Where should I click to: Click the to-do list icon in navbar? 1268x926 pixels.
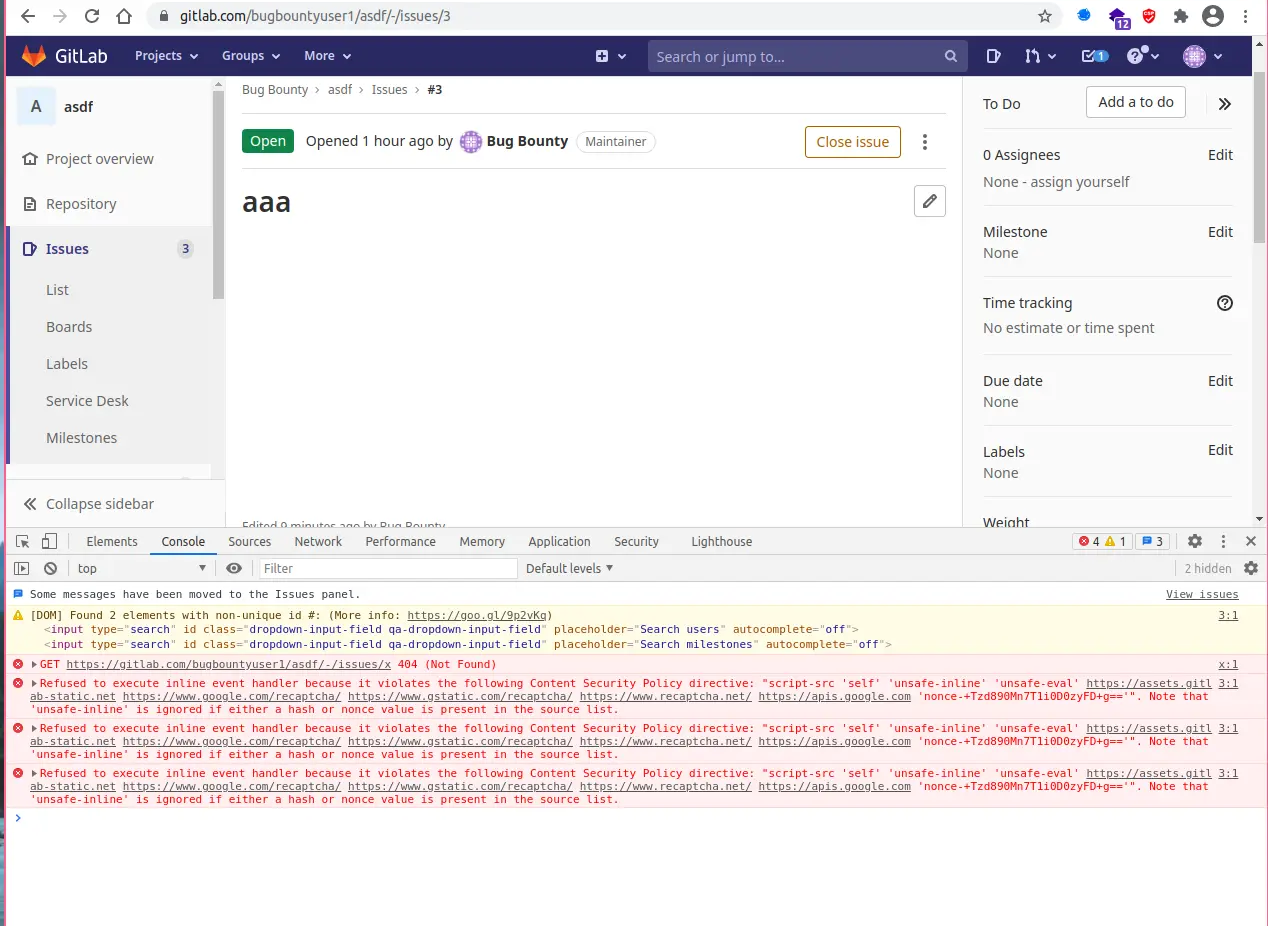[x=1094, y=56]
